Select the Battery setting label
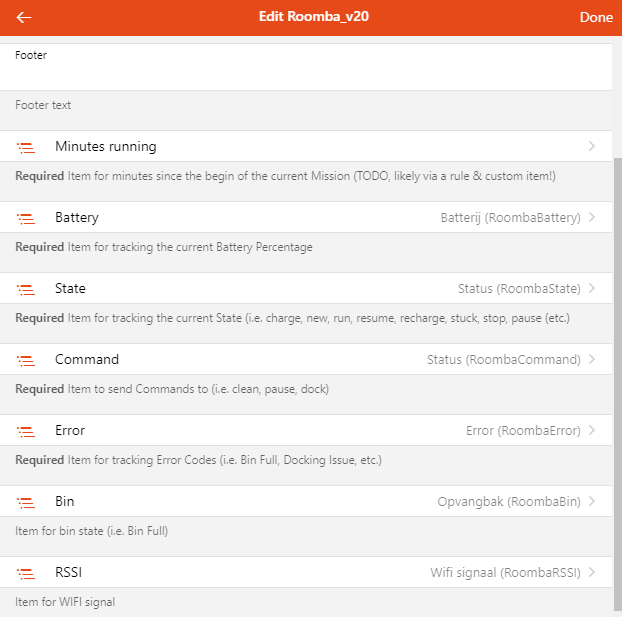The image size is (622, 617). pos(77,217)
